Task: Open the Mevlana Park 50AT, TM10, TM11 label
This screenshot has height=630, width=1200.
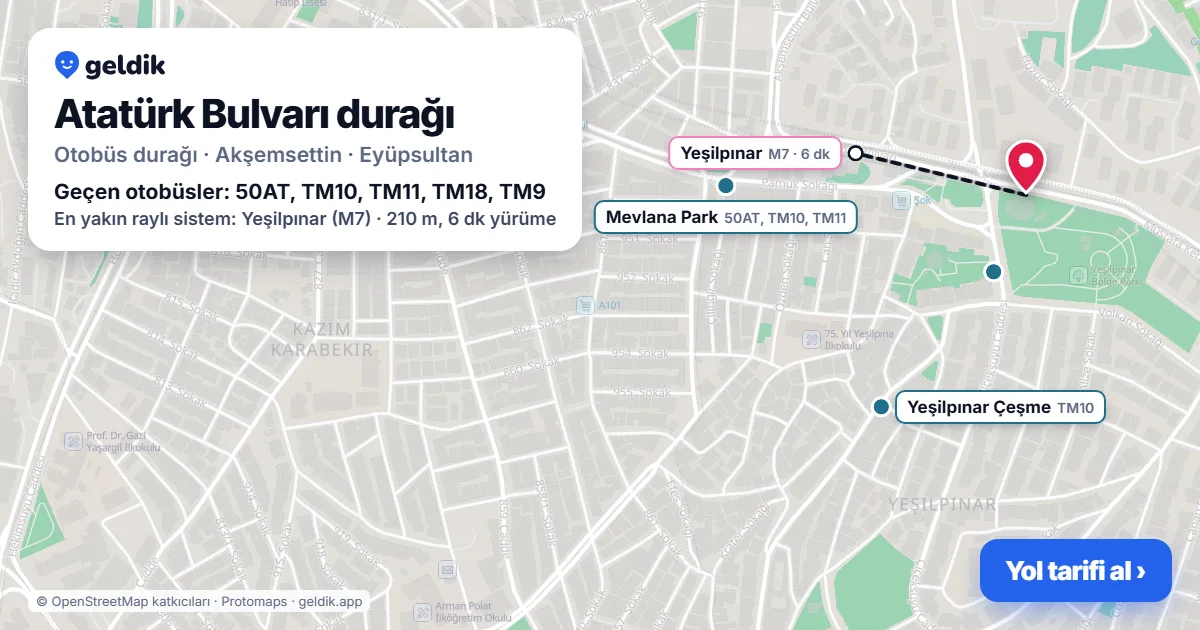Action: point(726,217)
